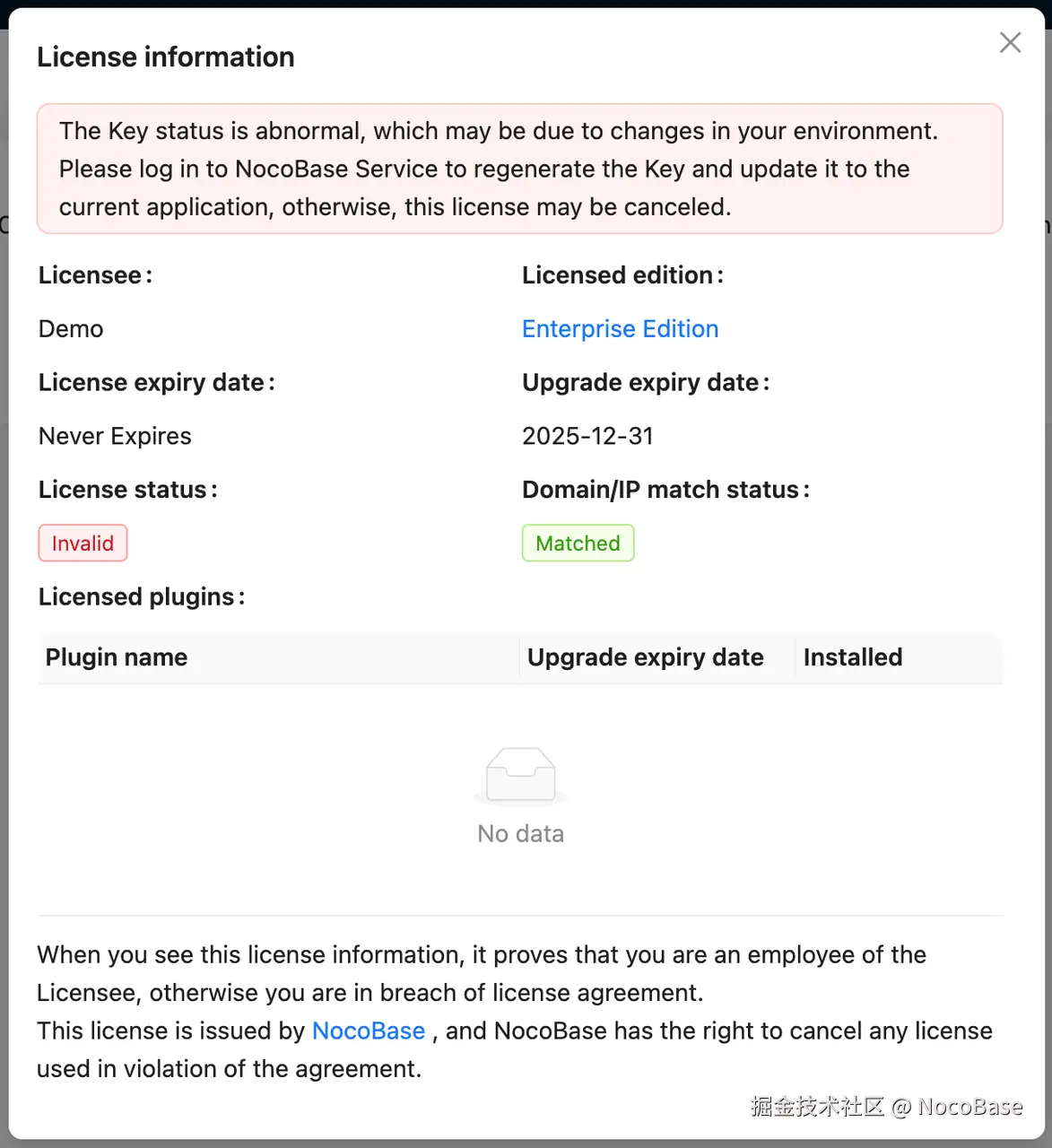
Task: Click the Upgrade expiry date column header
Action: point(645,657)
